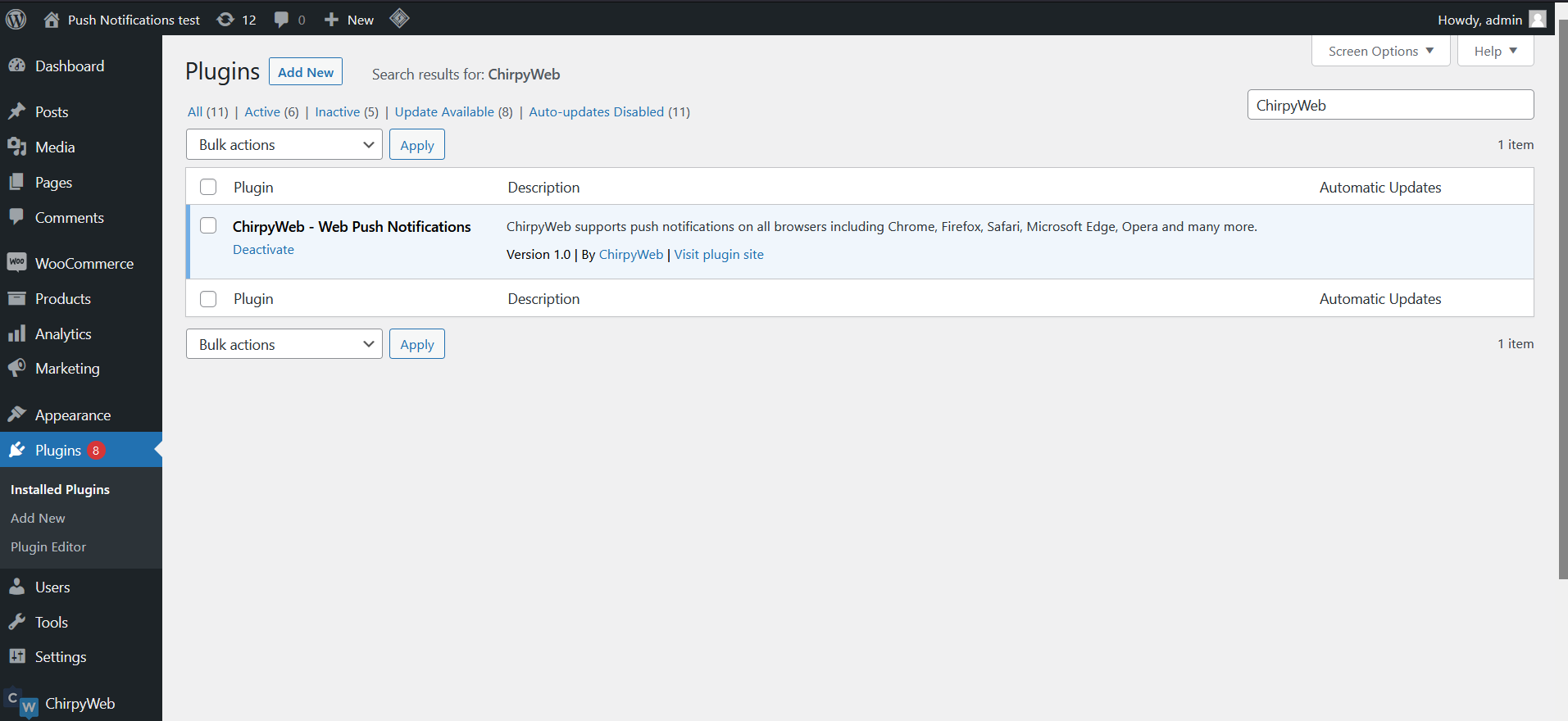Expand the Screen Options panel
The height and width of the screenshot is (721, 1568).
pos(1381,51)
